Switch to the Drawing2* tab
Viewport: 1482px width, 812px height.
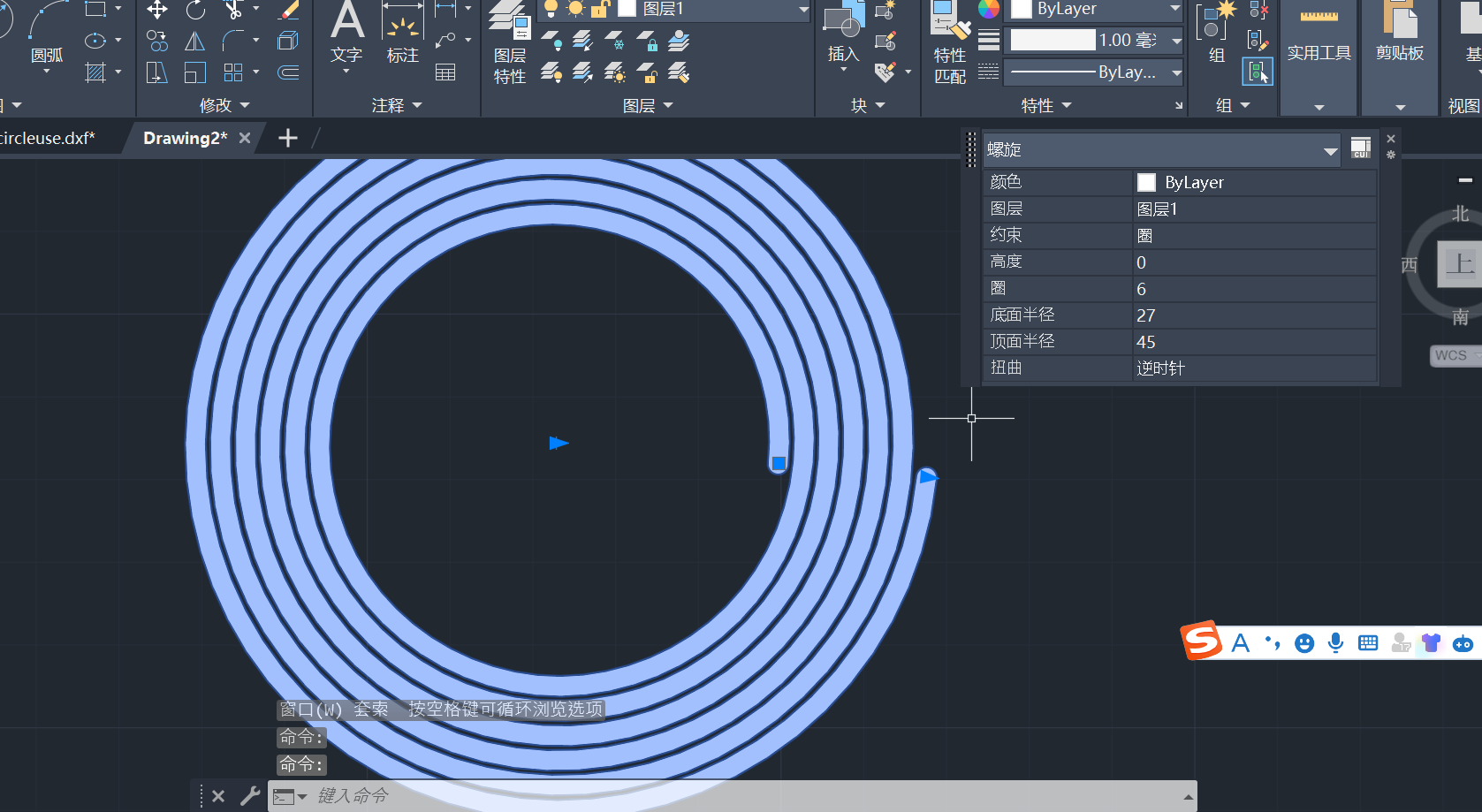[x=185, y=138]
